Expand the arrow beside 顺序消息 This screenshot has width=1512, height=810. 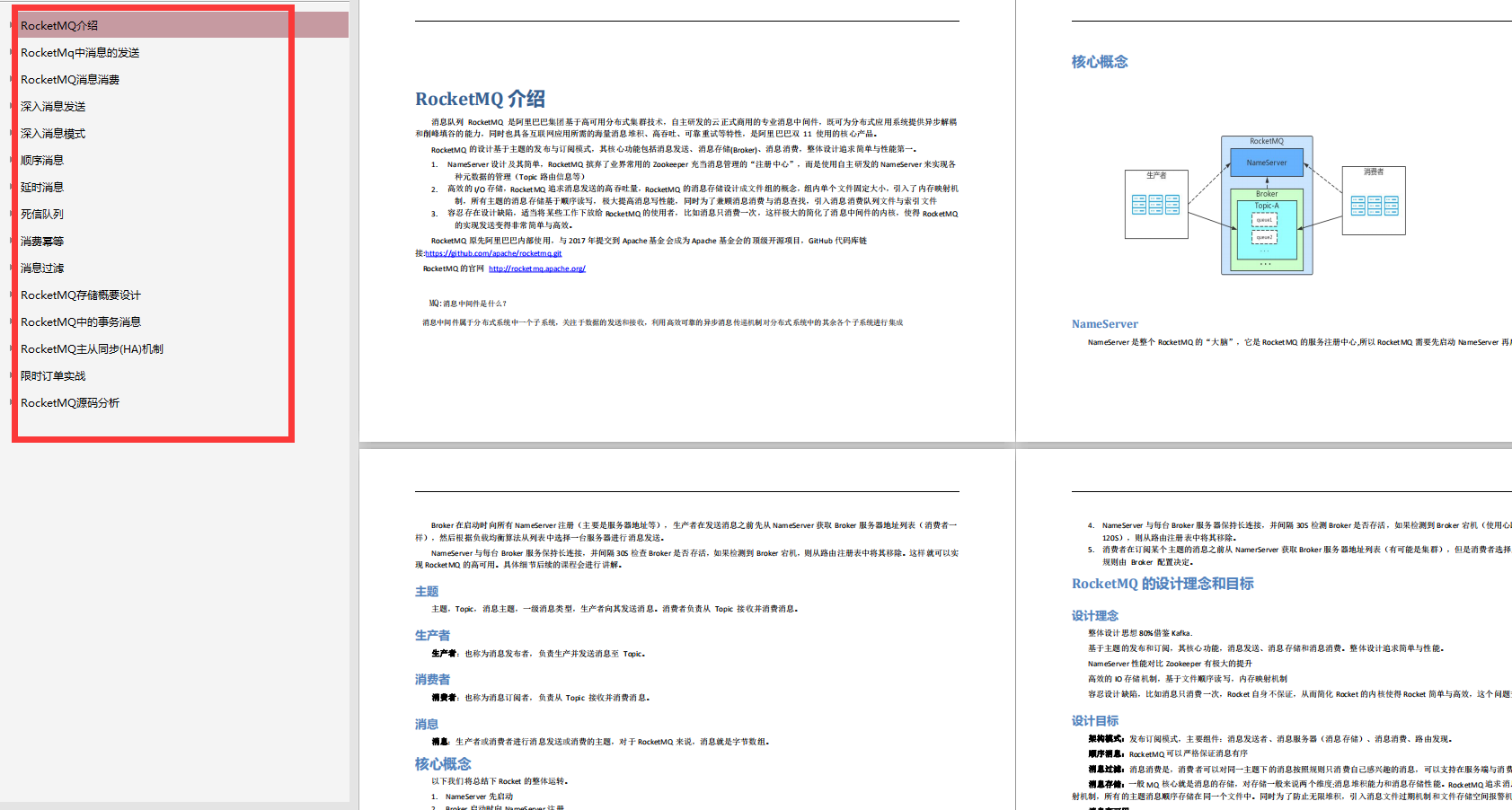click(x=11, y=160)
